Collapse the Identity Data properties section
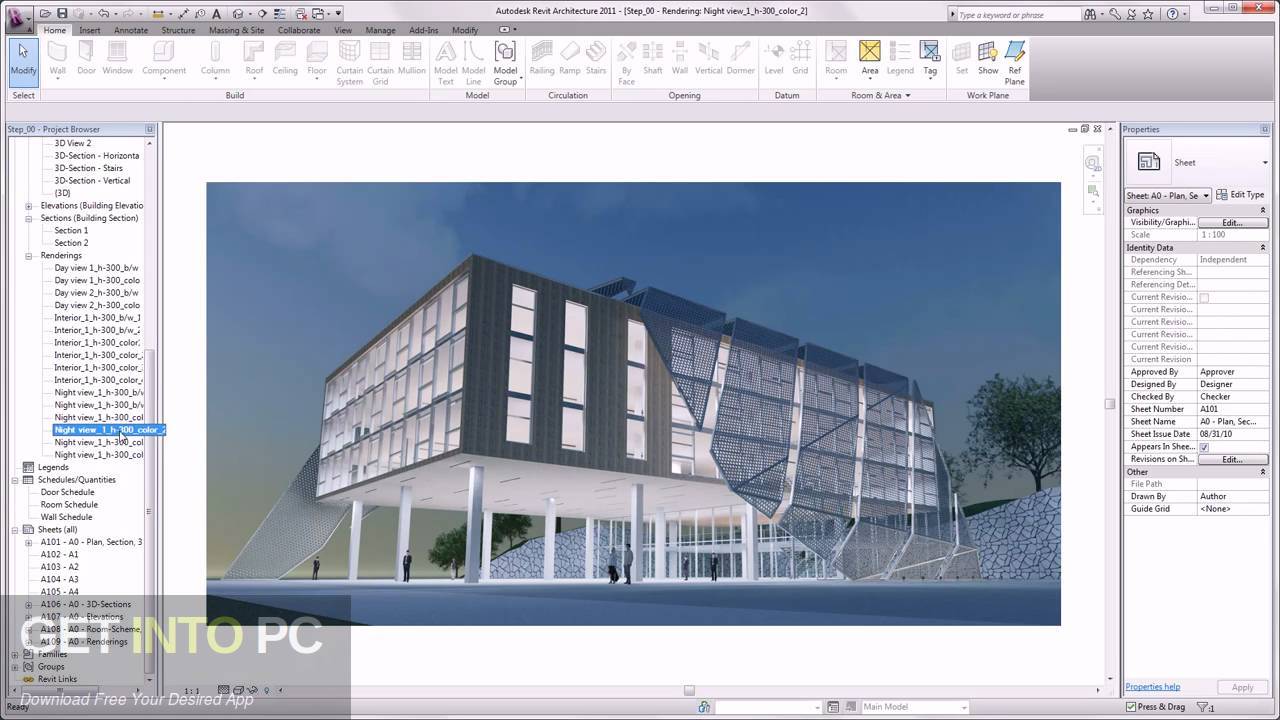Screen dimensions: 1280x720 tap(1262, 247)
